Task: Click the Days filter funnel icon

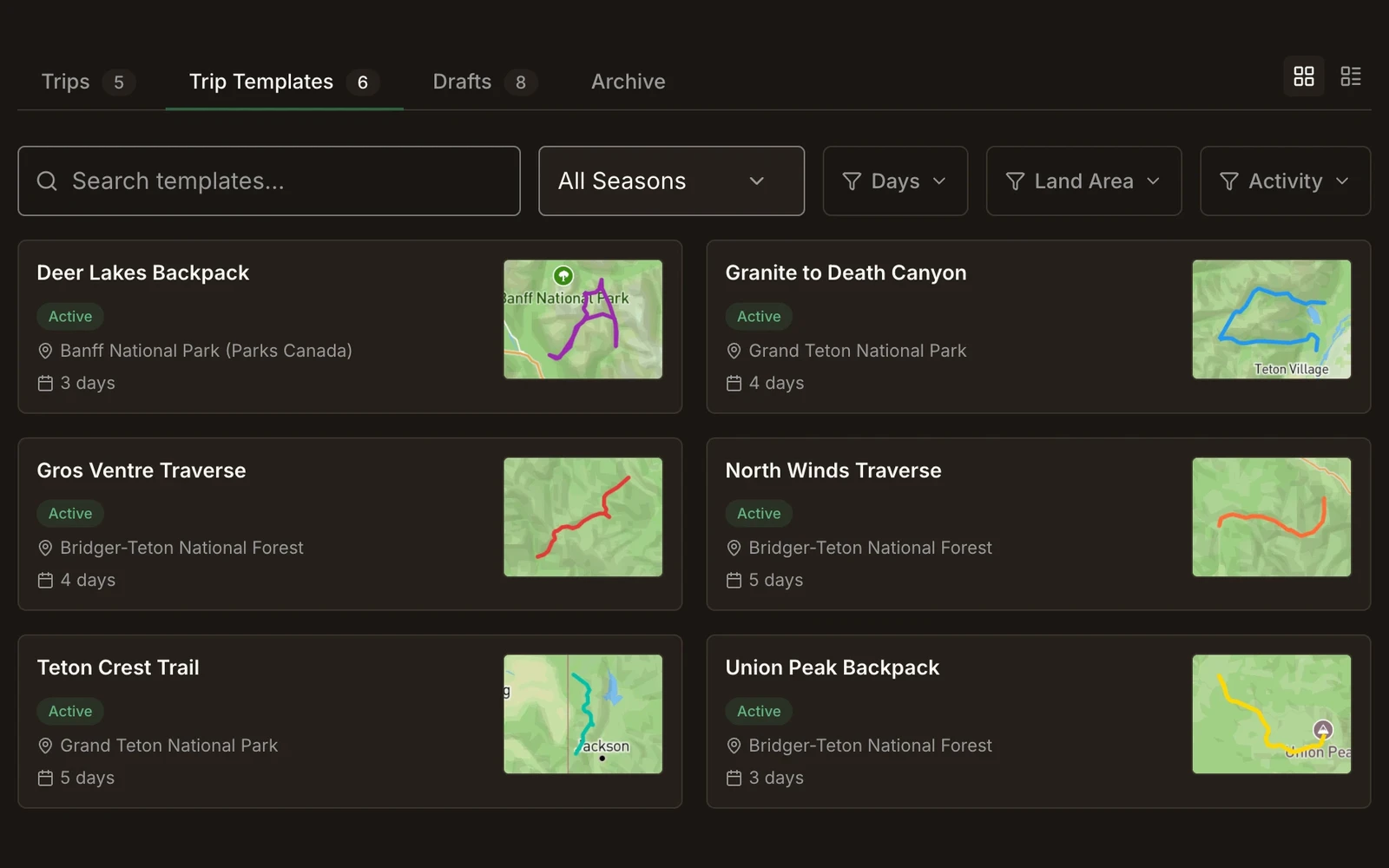Action: (852, 181)
